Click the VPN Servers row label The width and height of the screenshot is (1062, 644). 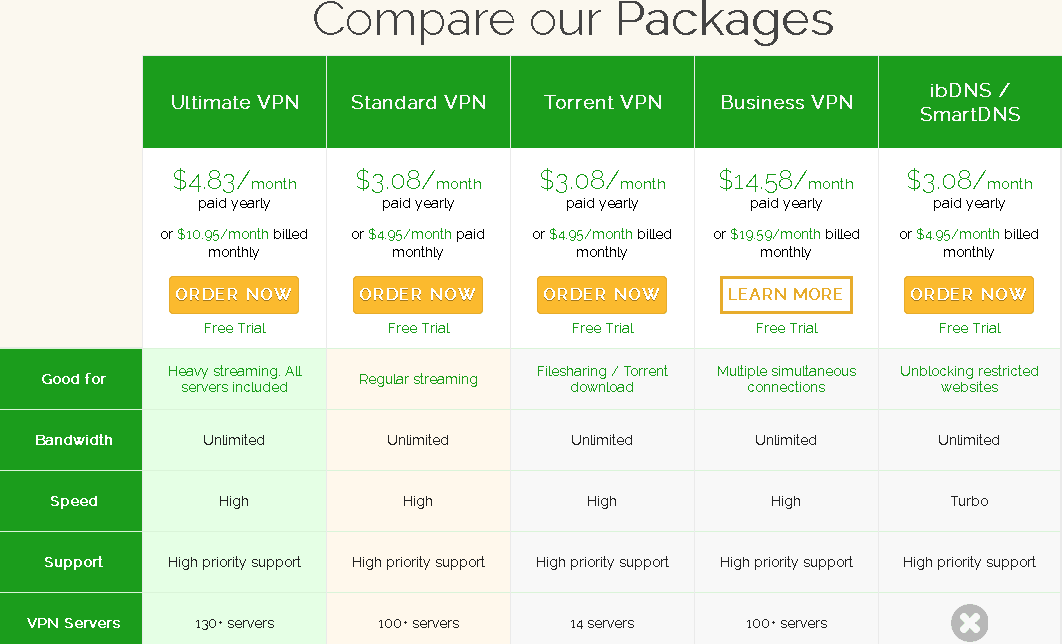click(x=71, y=623)
